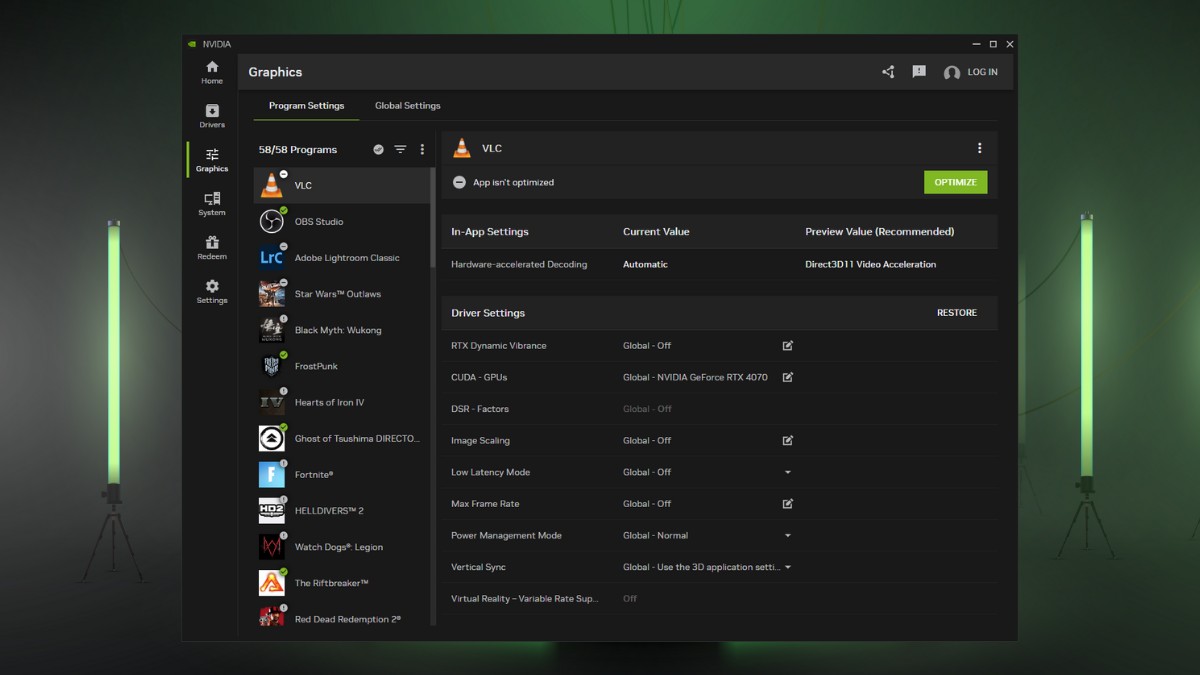Open program list three-dot menu

click(x=422, y=149)
